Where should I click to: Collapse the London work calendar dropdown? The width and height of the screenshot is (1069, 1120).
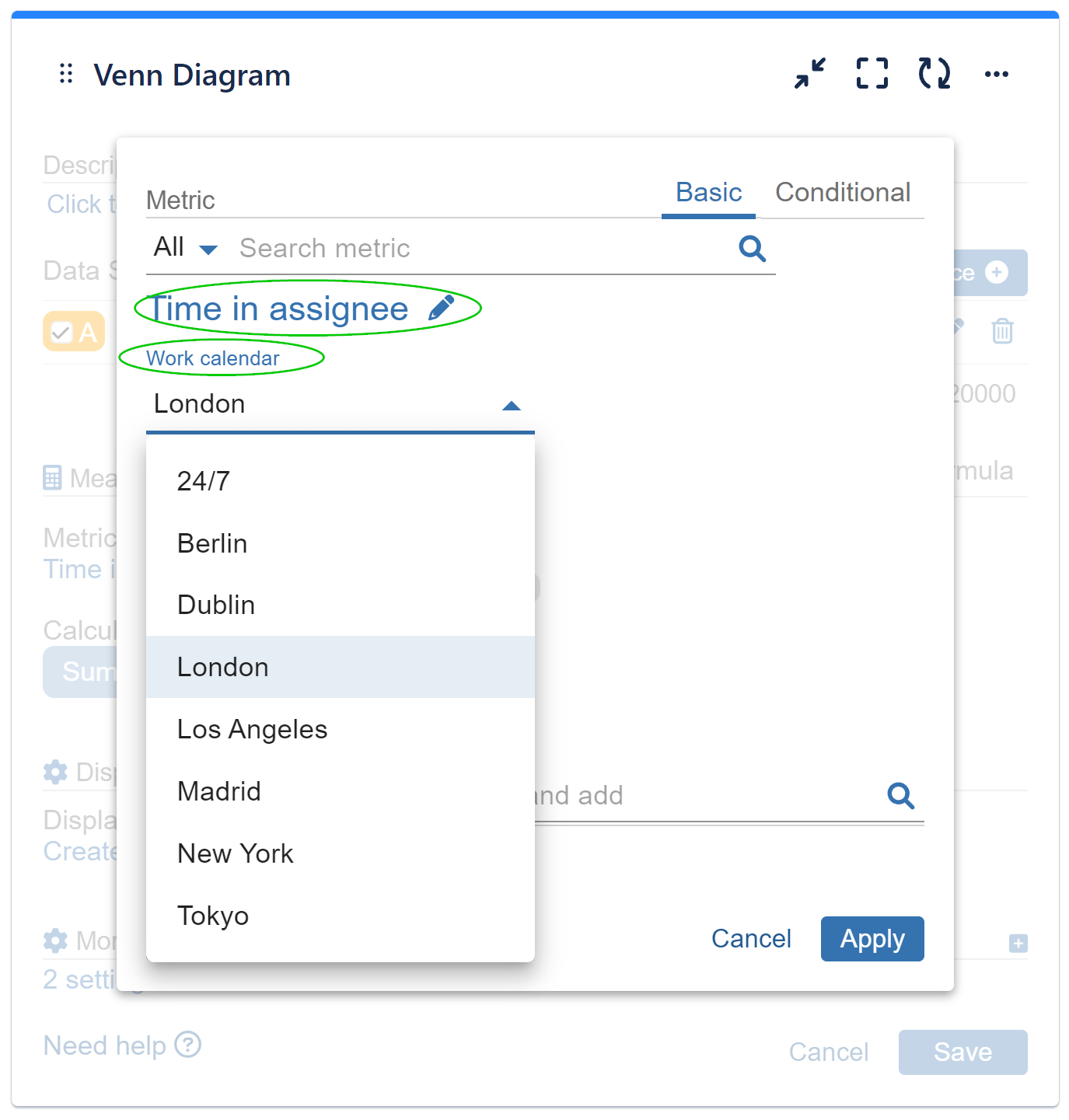pos(511,405)
